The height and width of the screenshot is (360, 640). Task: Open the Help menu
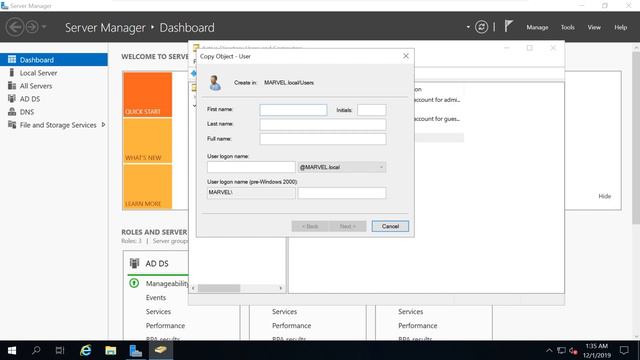tap(620, 27)
